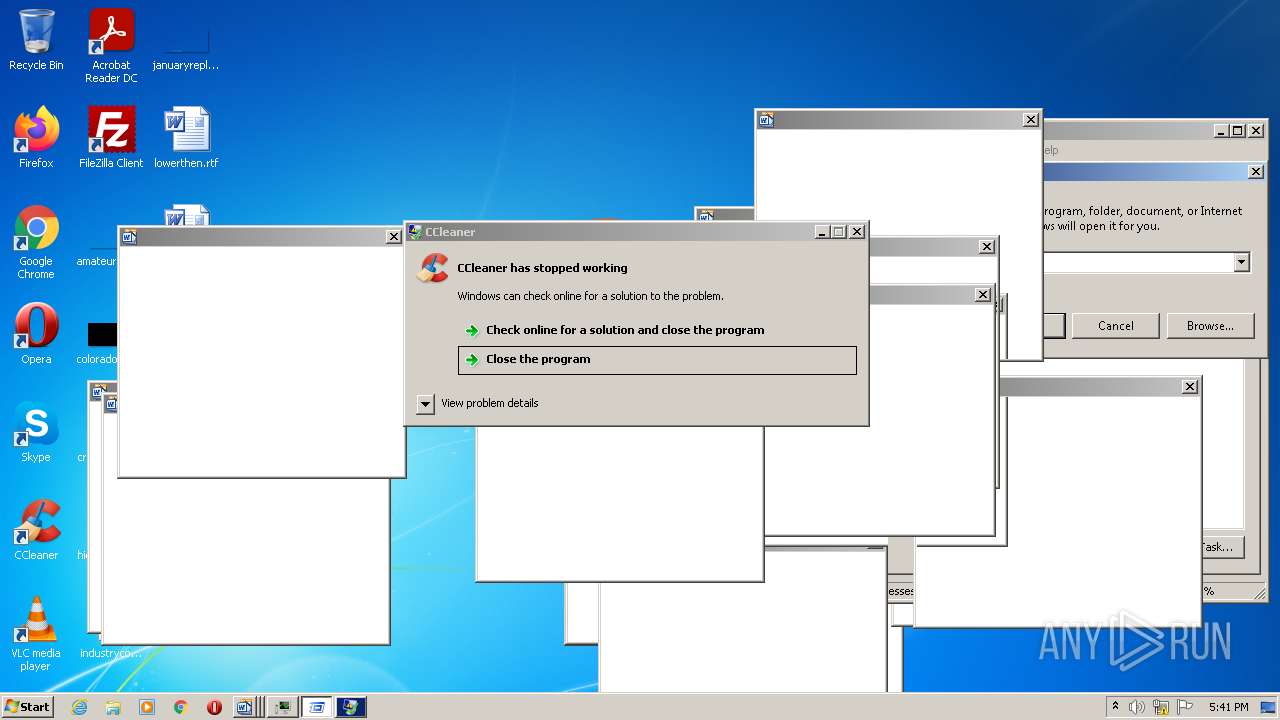Minimize the Task Manager window

click(x=1221, y=131)
